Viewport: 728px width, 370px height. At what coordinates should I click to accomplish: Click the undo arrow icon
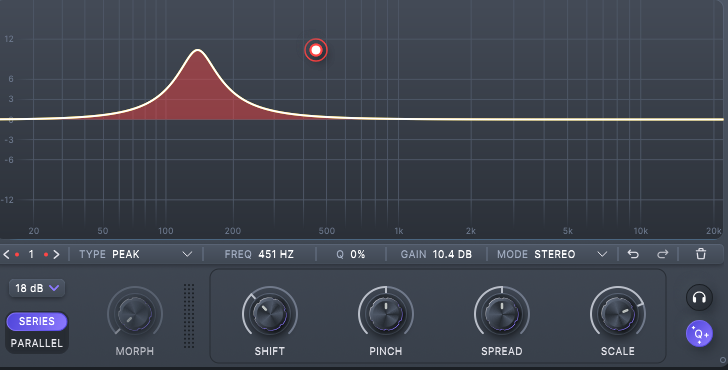click(x=633, y=254)
